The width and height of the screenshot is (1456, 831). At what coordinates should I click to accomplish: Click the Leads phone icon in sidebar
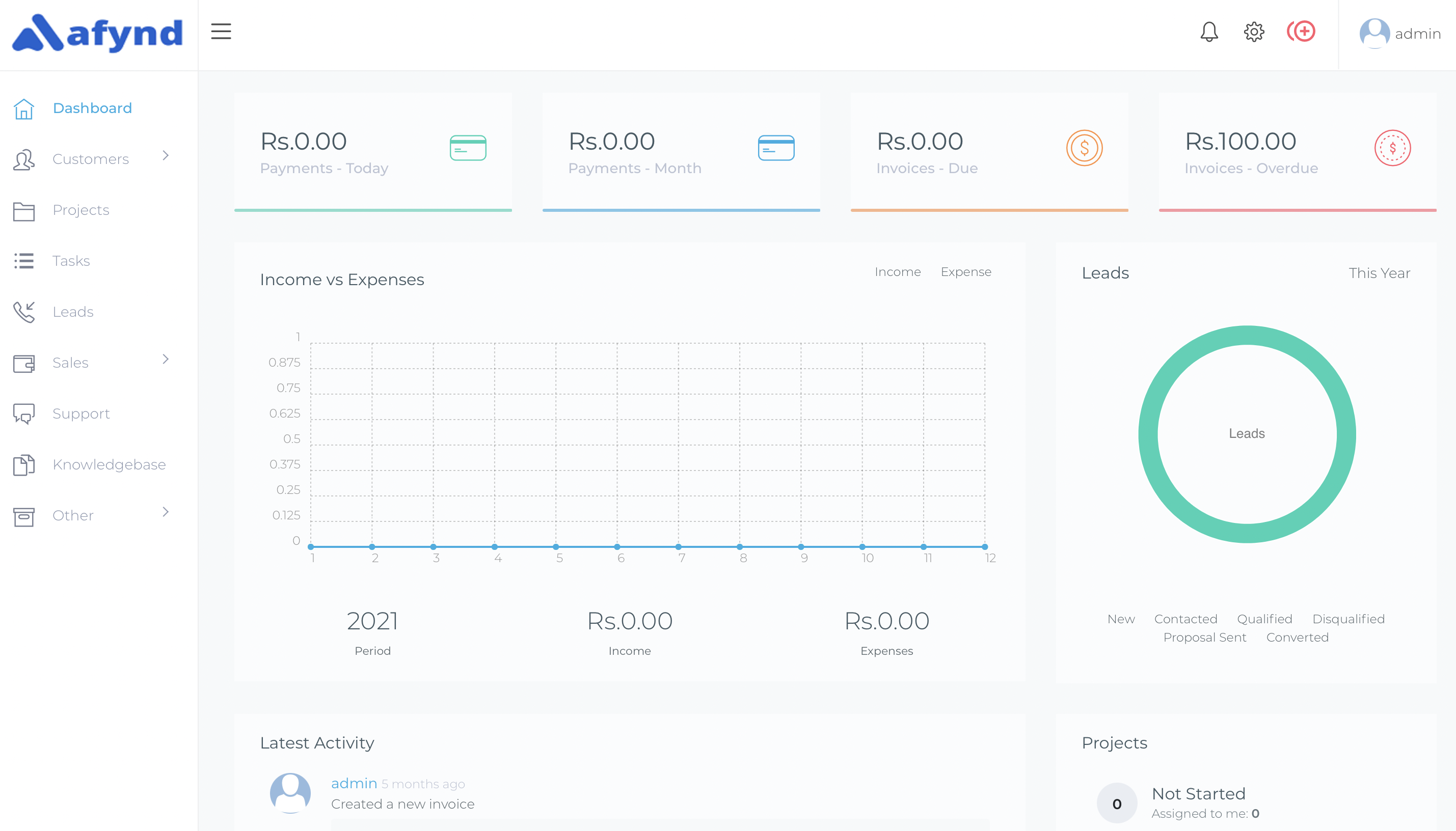(x=24, y=312)
